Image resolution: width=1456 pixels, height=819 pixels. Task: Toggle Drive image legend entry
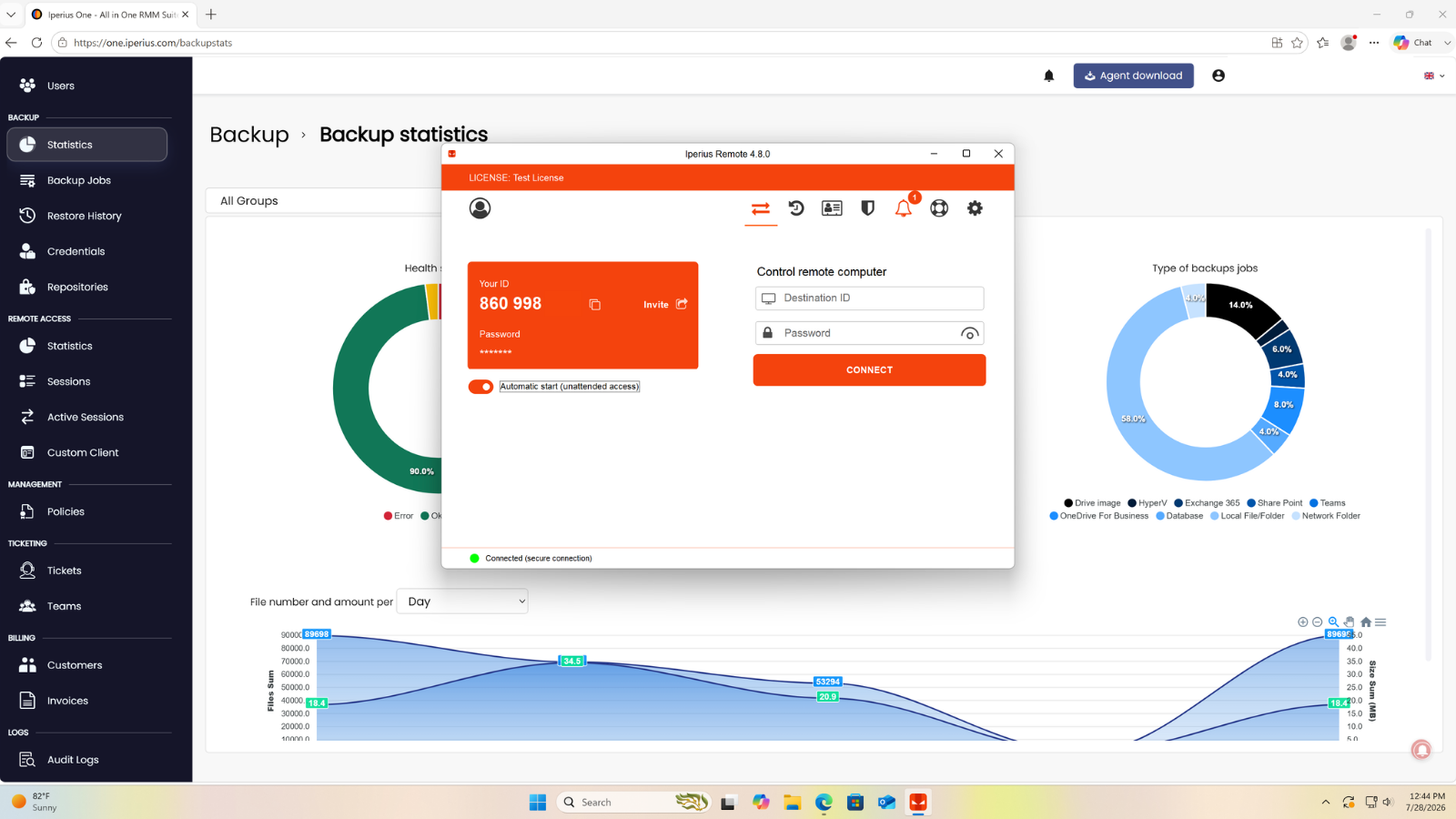pos(1092,503)
